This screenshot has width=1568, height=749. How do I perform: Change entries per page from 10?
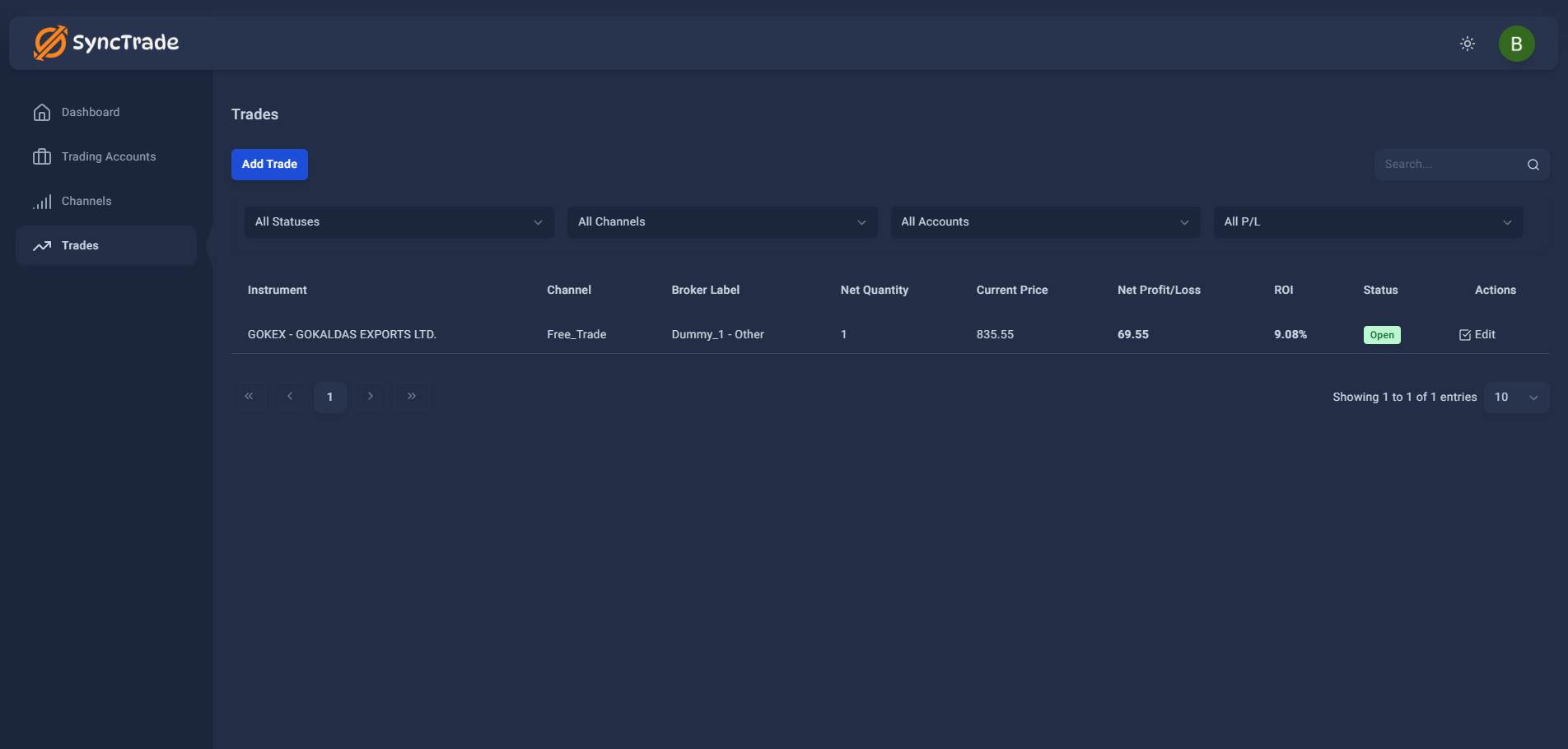pyautogui.click(x=1515, y=398)
